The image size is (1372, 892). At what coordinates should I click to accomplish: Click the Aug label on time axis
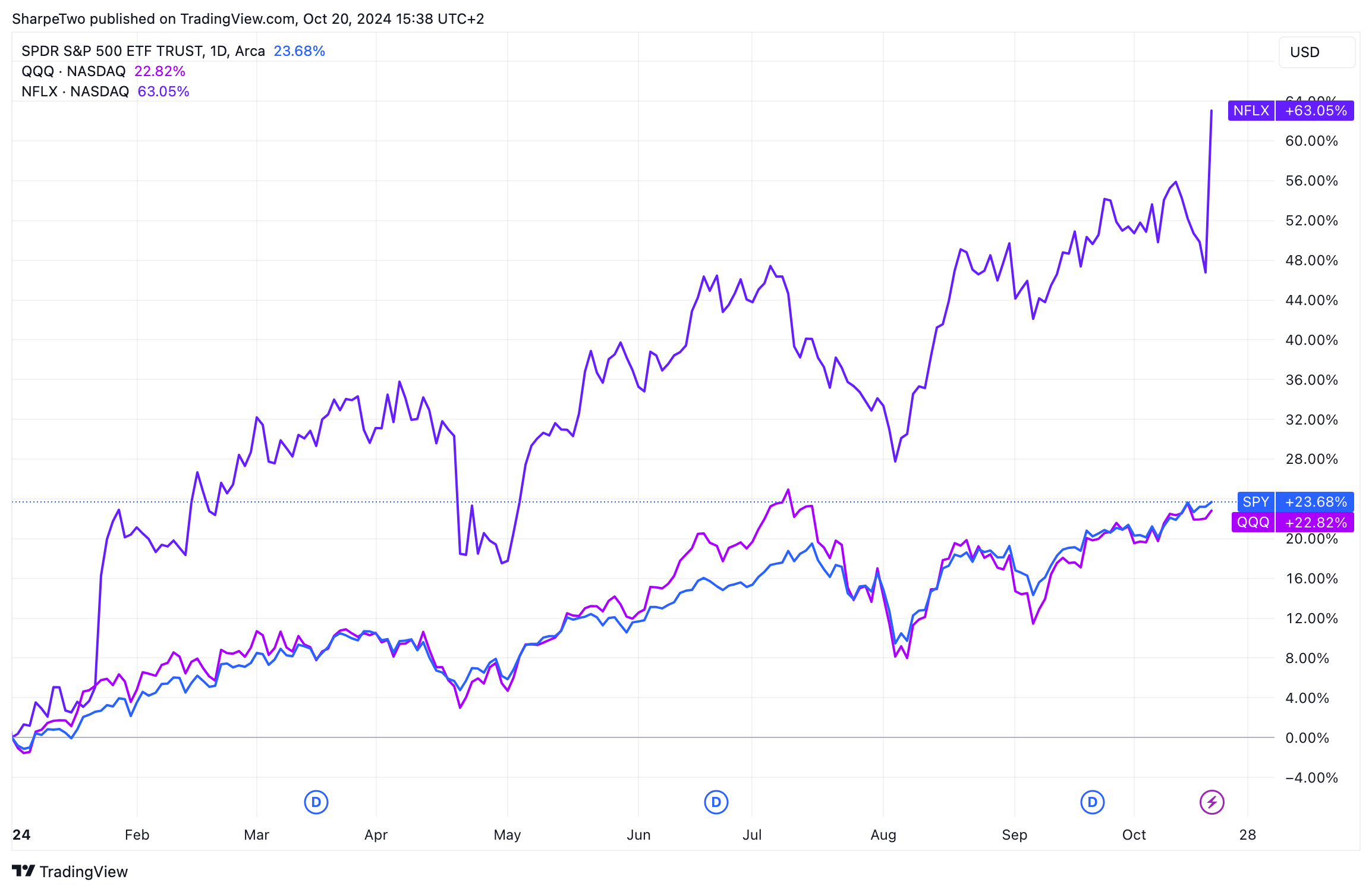883,835
